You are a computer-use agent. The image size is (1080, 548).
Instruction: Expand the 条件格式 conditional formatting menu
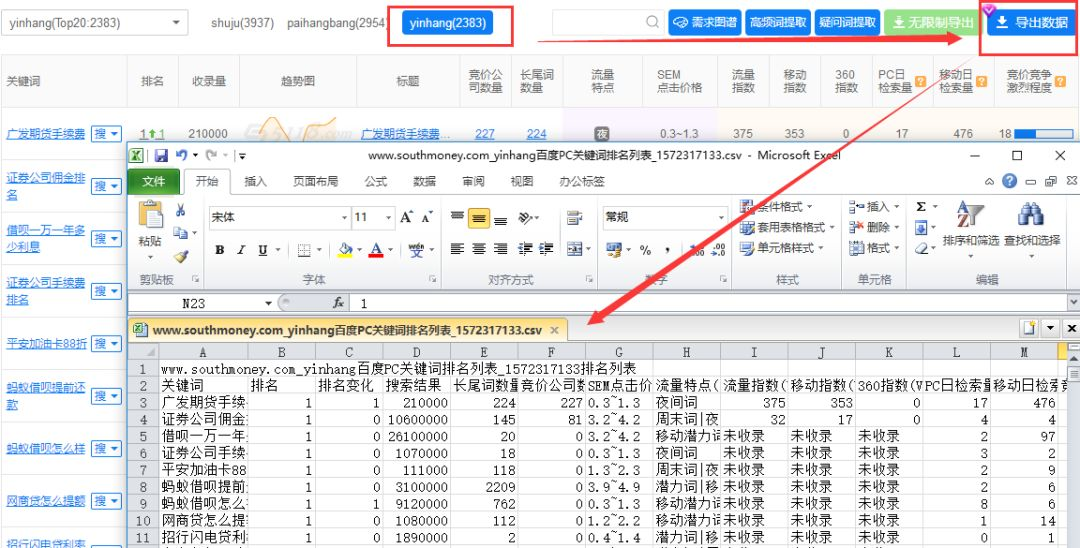[x=776, y=207]
